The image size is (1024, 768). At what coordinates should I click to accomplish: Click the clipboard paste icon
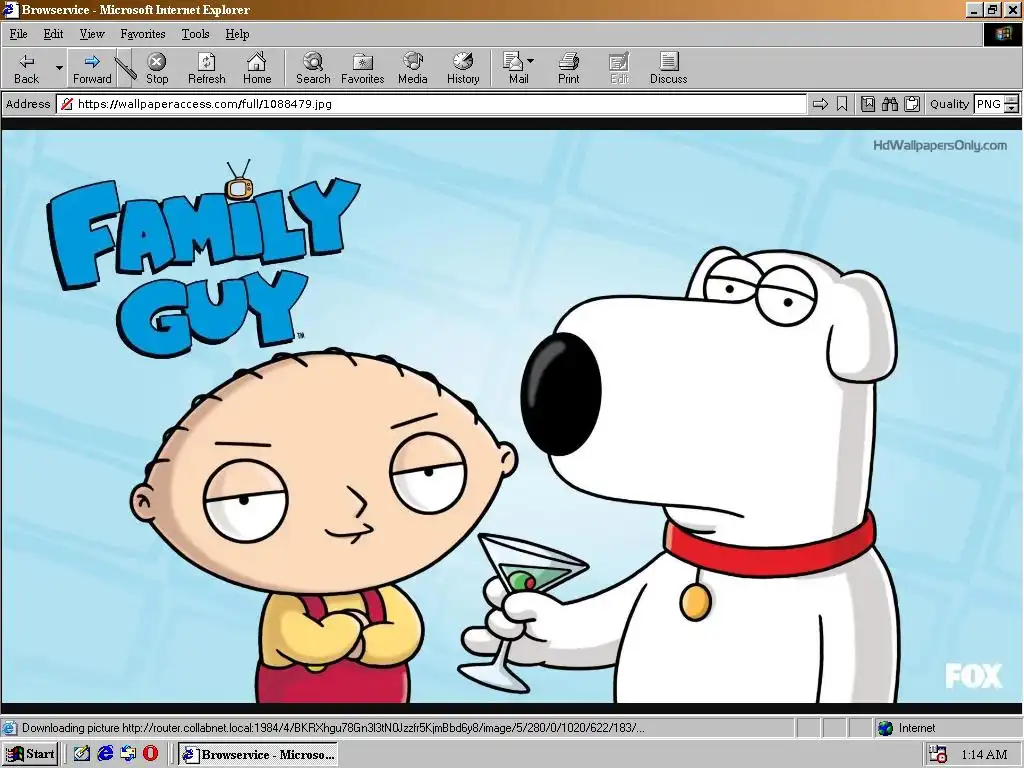(x=912, y=104)
